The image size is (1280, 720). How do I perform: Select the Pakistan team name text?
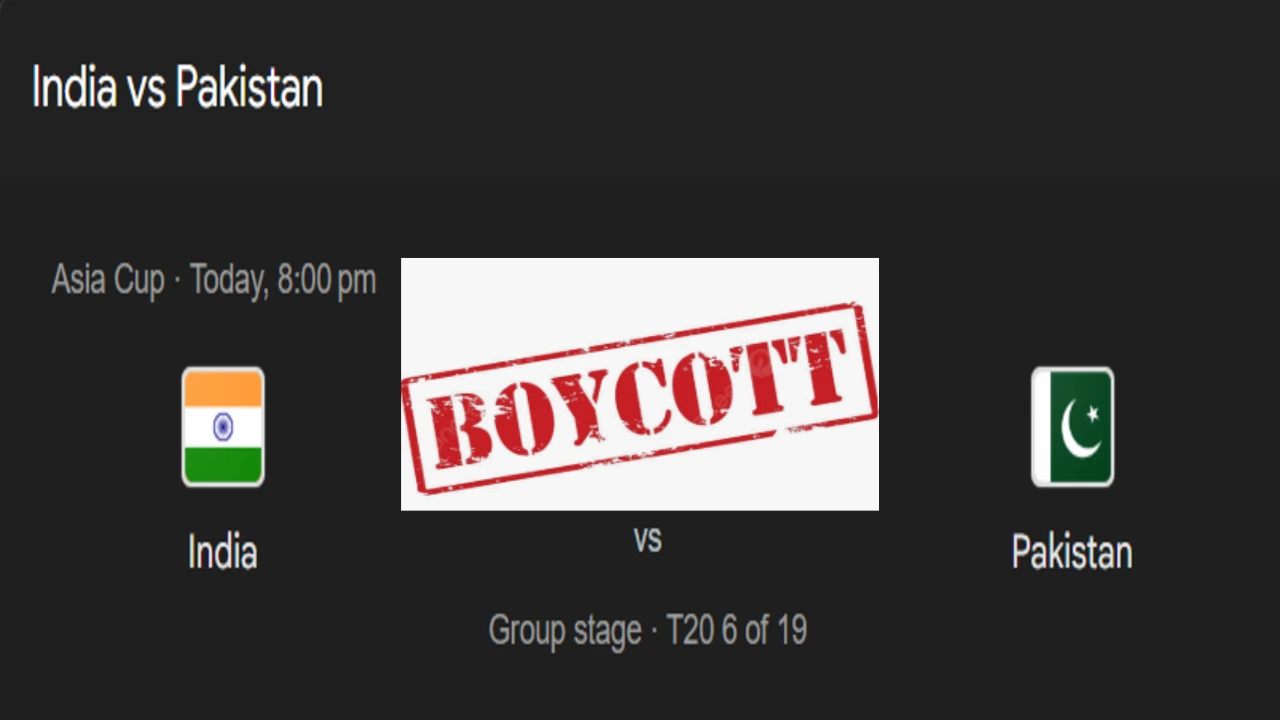coord(1071,553)
